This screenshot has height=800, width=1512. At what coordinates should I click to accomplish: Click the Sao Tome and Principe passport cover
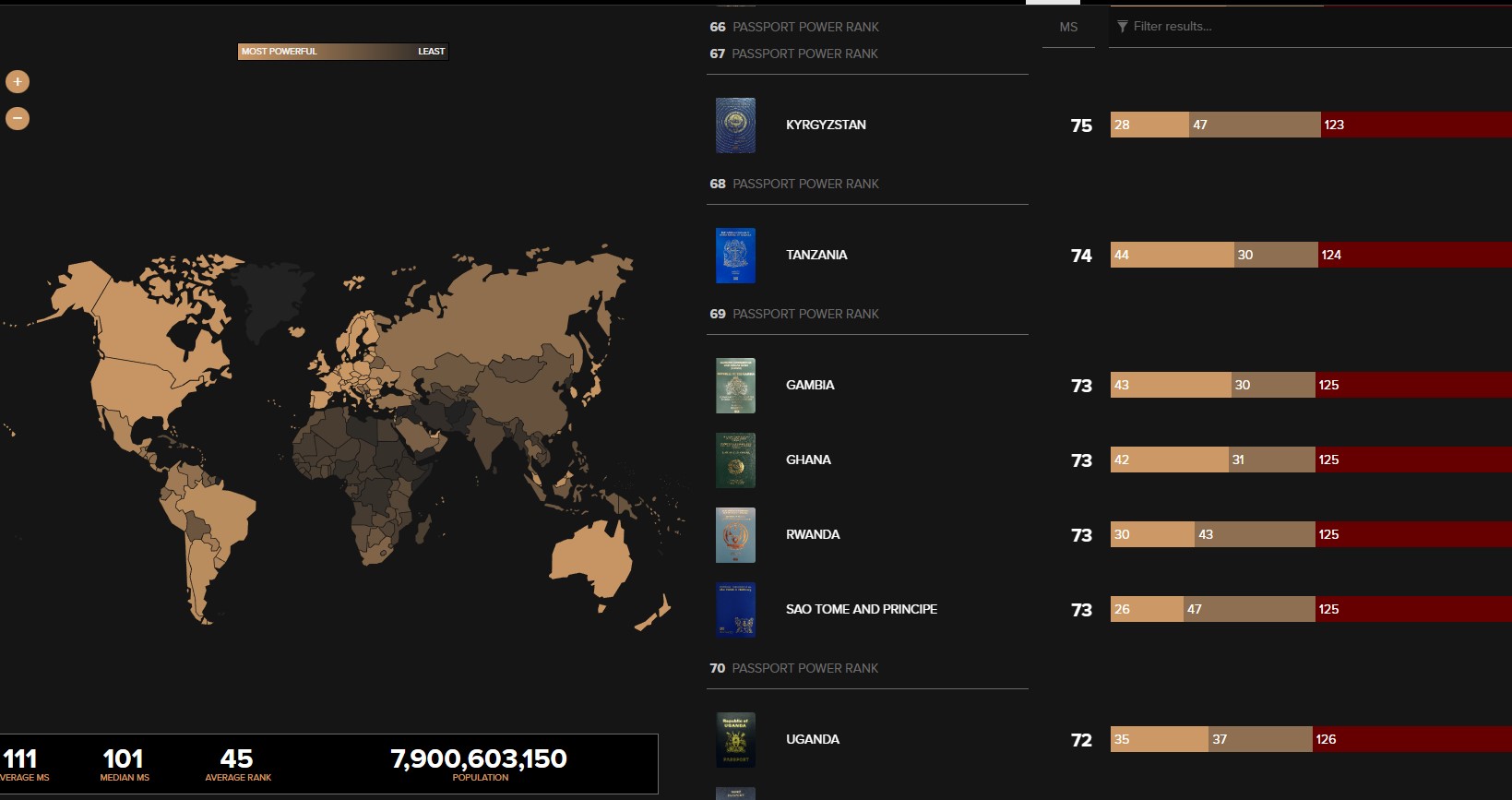tap(735, 610)
